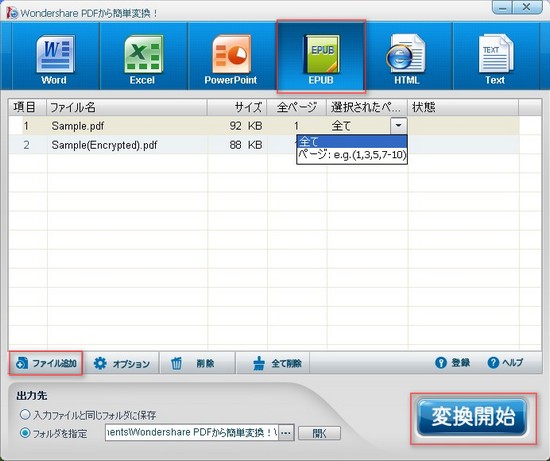
Task: Click ファイル名 column header
Action: point(127,107)
